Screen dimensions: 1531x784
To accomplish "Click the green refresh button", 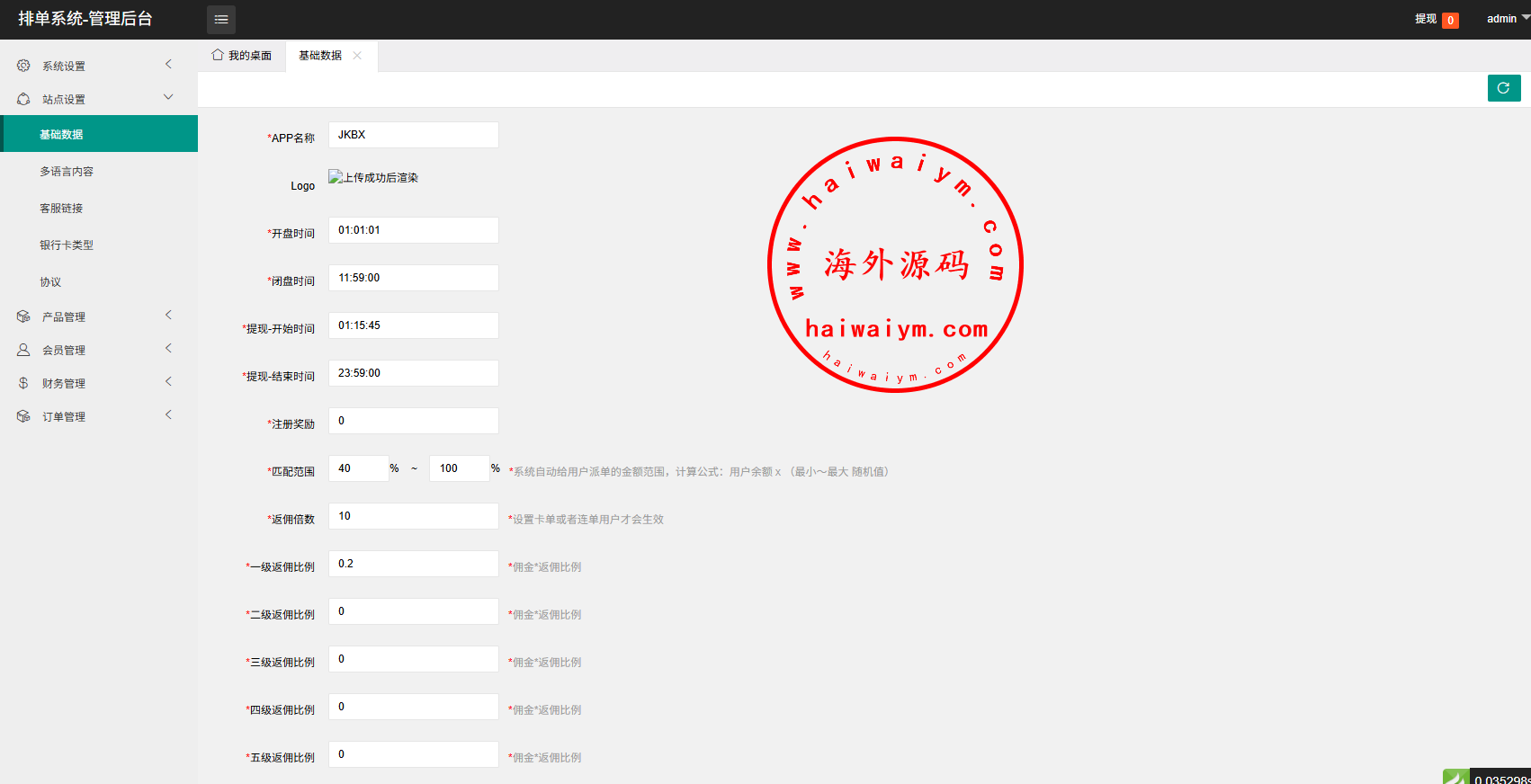I will 1503,88.
